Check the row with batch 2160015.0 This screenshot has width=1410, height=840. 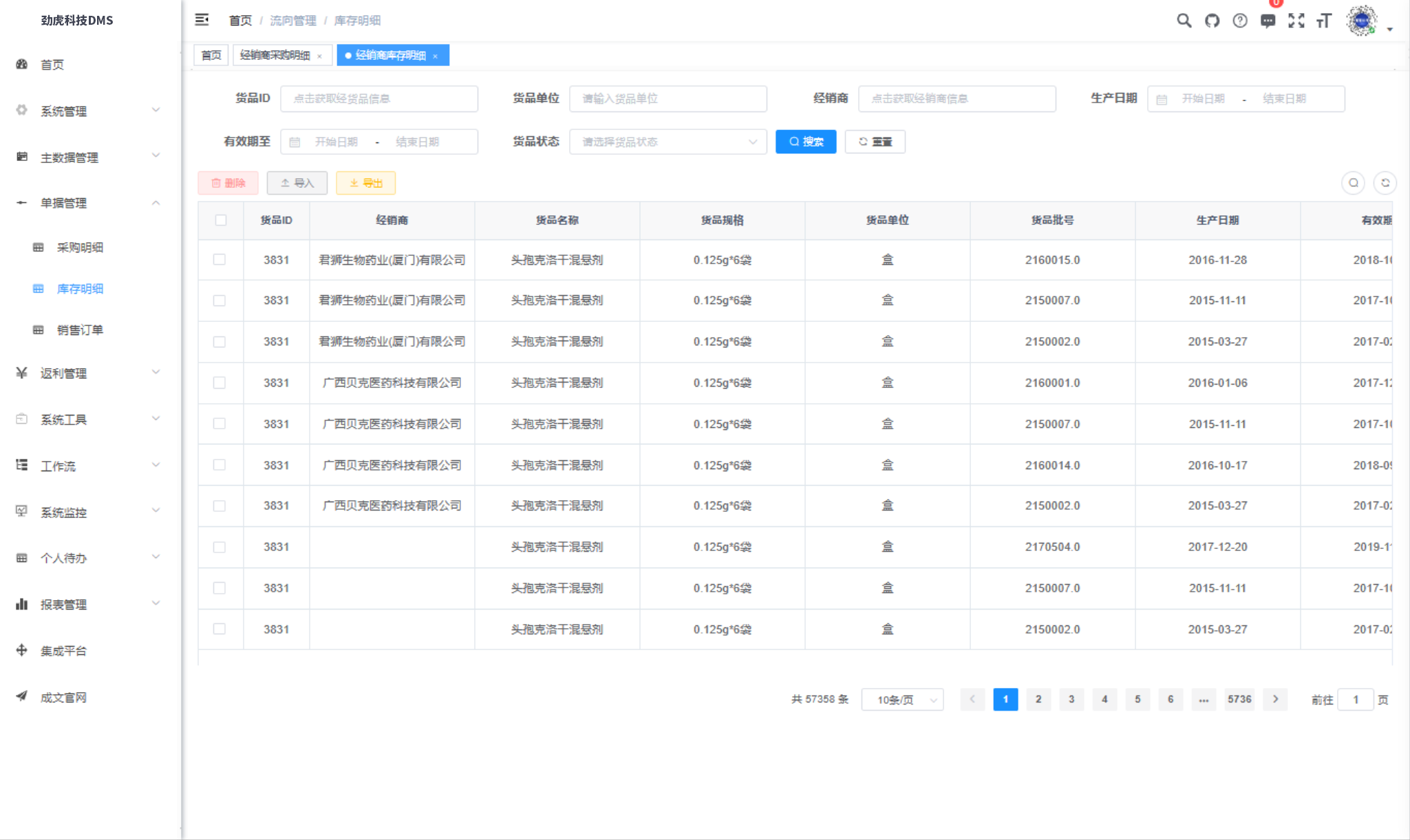pyautogui.click(x=220, y=260)
